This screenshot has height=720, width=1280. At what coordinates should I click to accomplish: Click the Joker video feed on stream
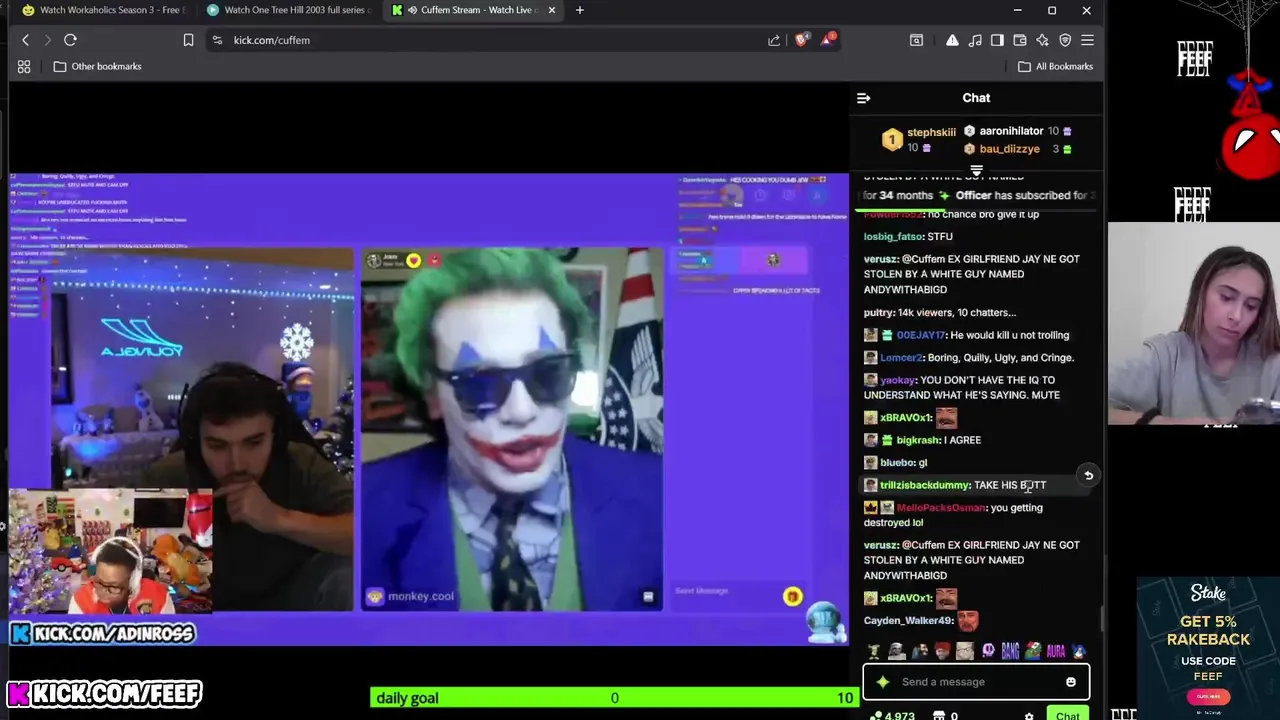tap(511, 430)
